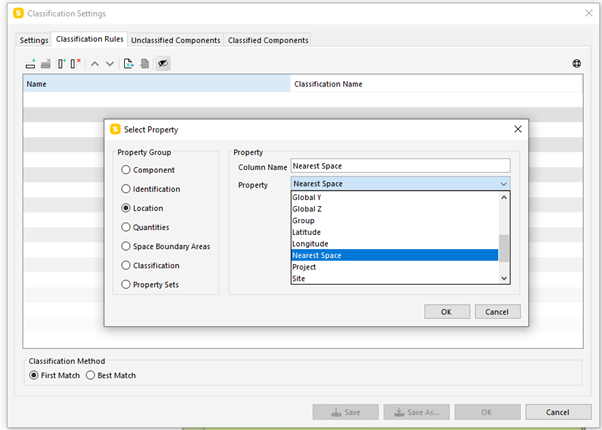Click the Select Property dialog logo icon

pos(115,129)
